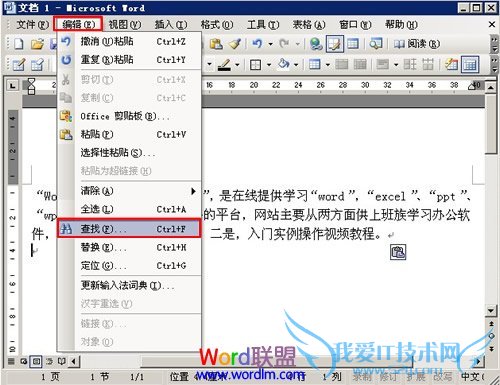Open the 文件(F) menu

32,25
